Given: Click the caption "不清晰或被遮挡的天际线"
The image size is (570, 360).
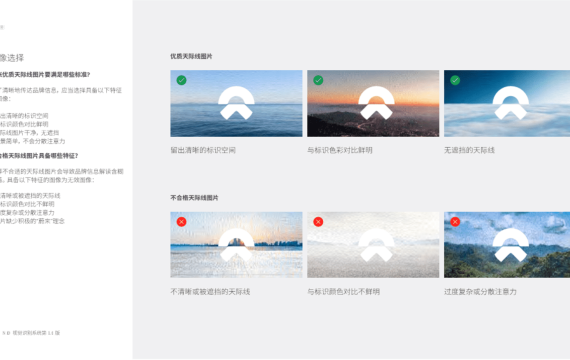Looking at the screenshot, I should coord(210,292).
